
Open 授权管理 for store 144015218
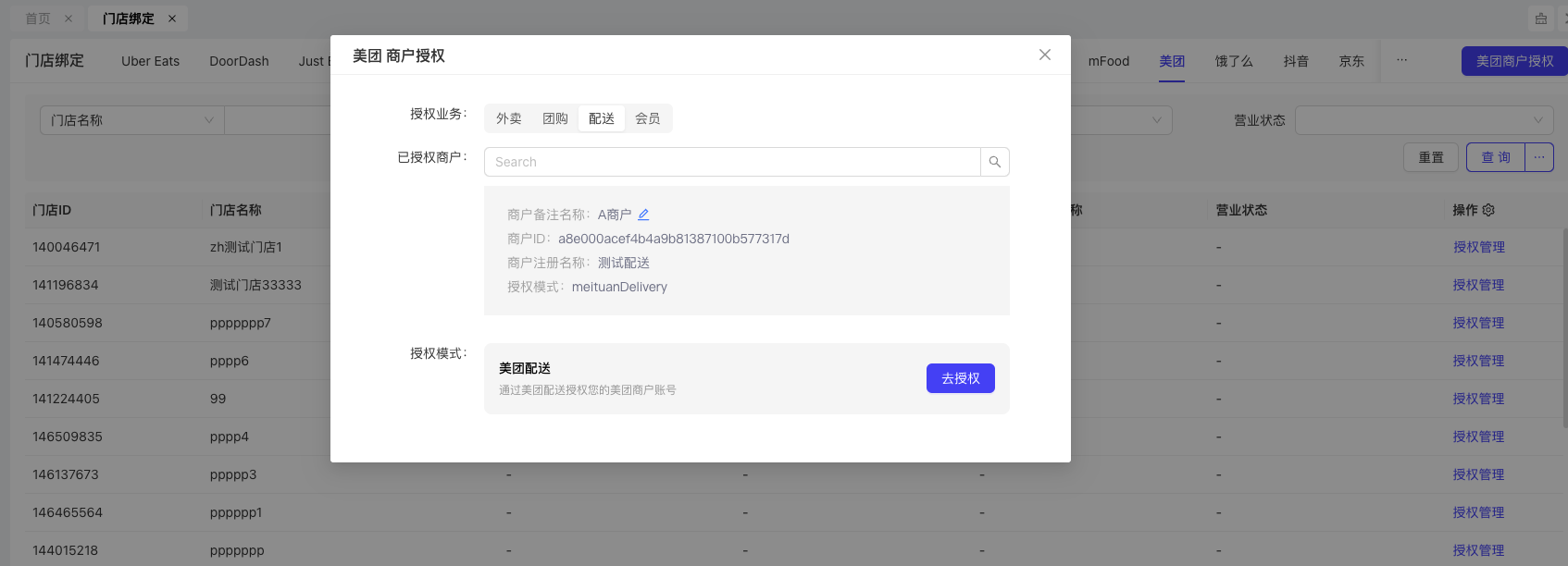tap(1479, 550)
